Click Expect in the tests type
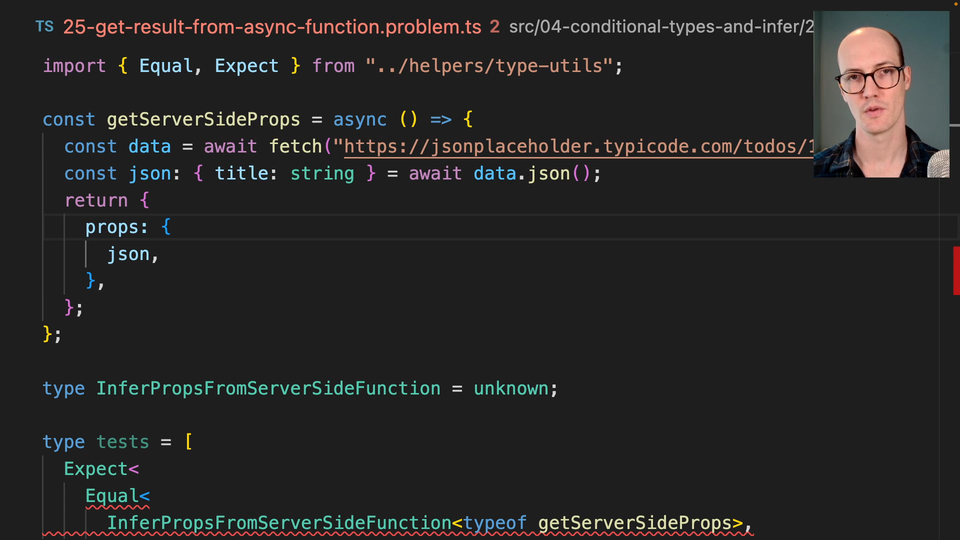Viewport: 960px width, 540px height. [96, 469]
